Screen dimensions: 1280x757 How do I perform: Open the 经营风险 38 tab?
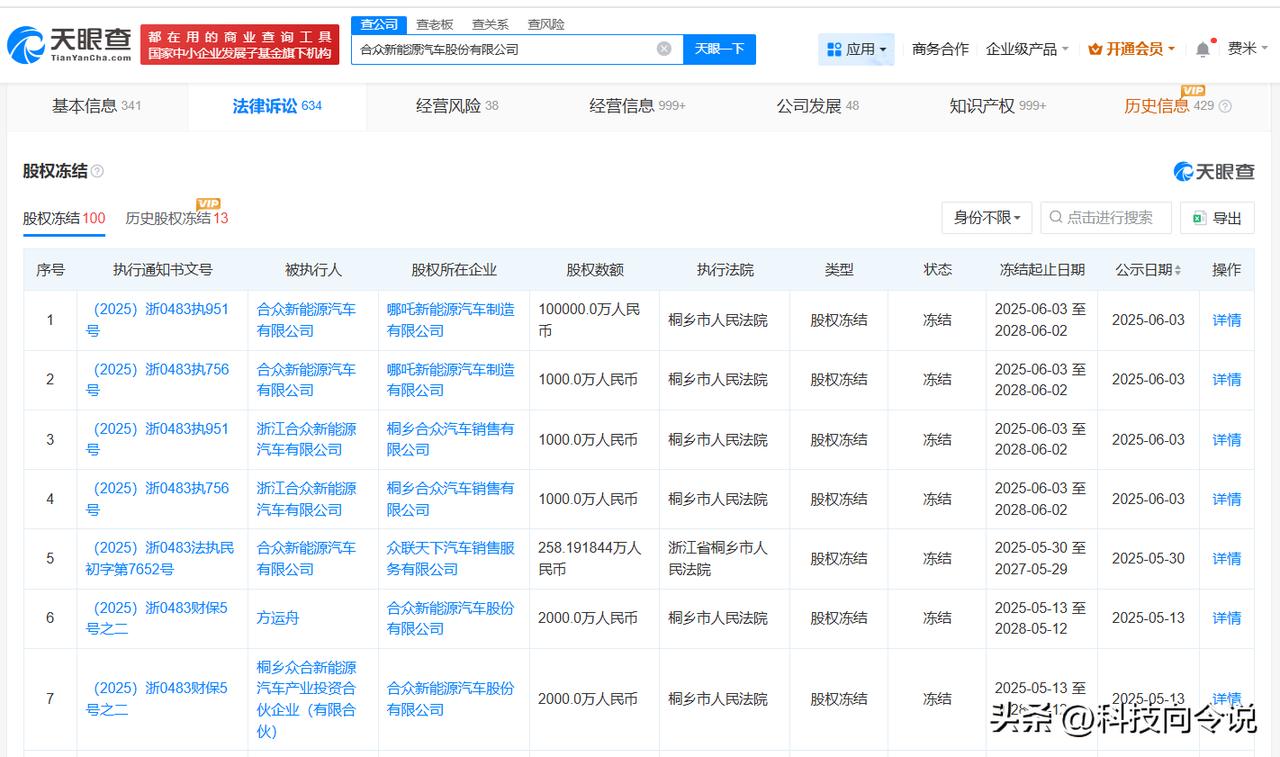coord(457,106)
